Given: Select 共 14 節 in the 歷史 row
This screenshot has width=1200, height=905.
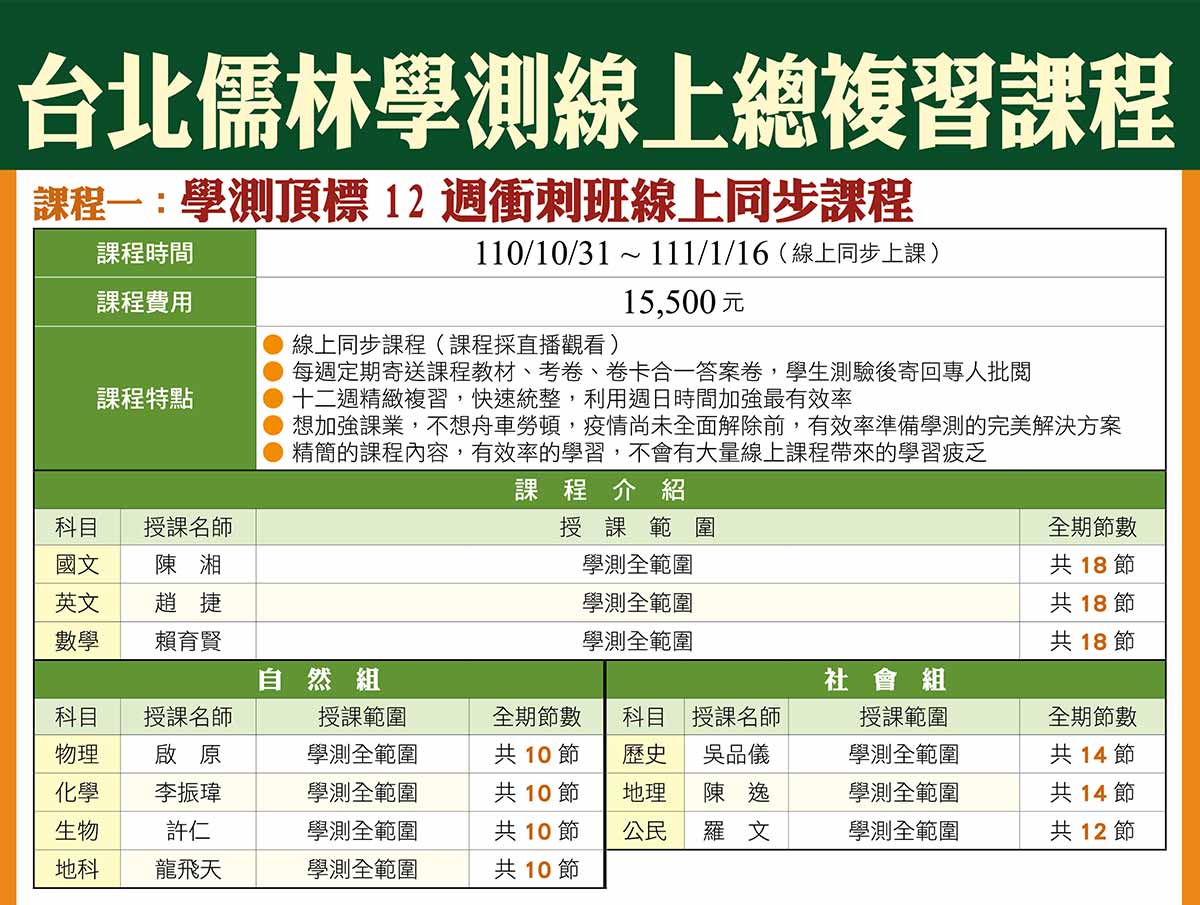Looking at the screenshot, I should [x=1093, y=754].
